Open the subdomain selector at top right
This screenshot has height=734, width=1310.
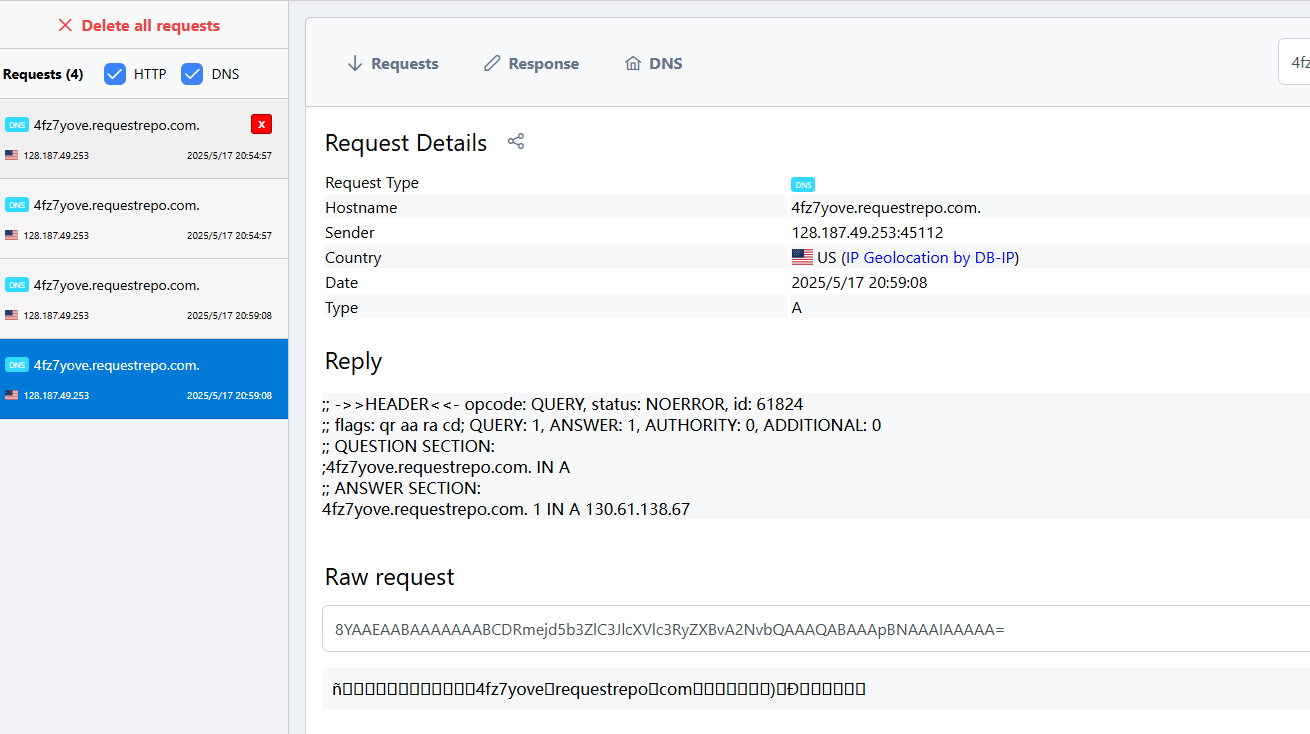pyautogui.click(x=1294, y=63)
